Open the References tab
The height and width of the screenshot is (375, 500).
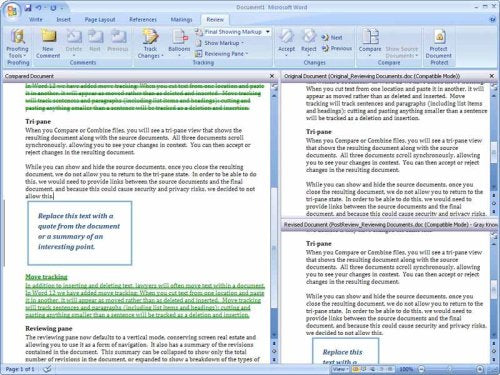[x=143, y=20]
